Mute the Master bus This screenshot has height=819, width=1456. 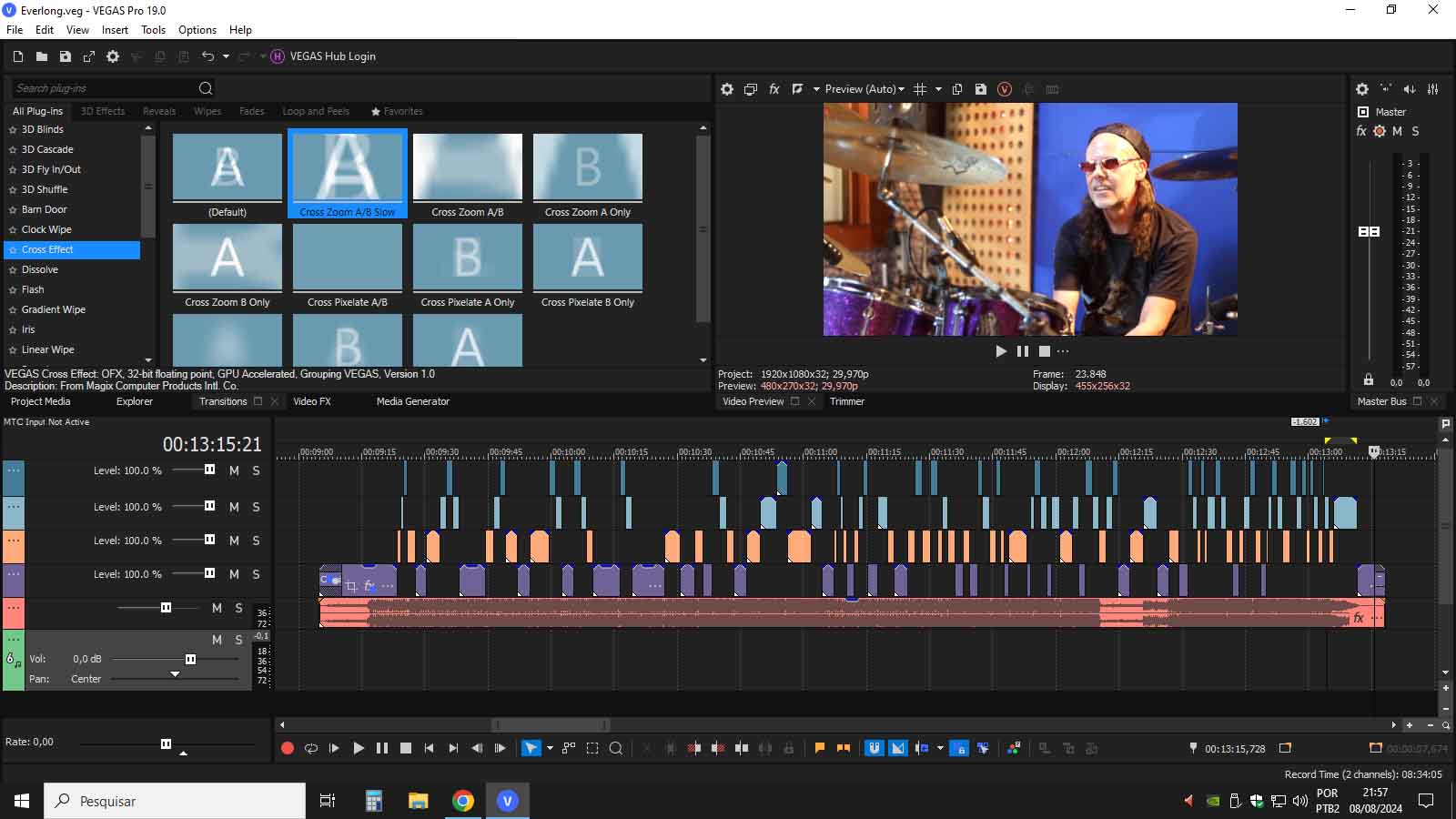pos(1397,131)
